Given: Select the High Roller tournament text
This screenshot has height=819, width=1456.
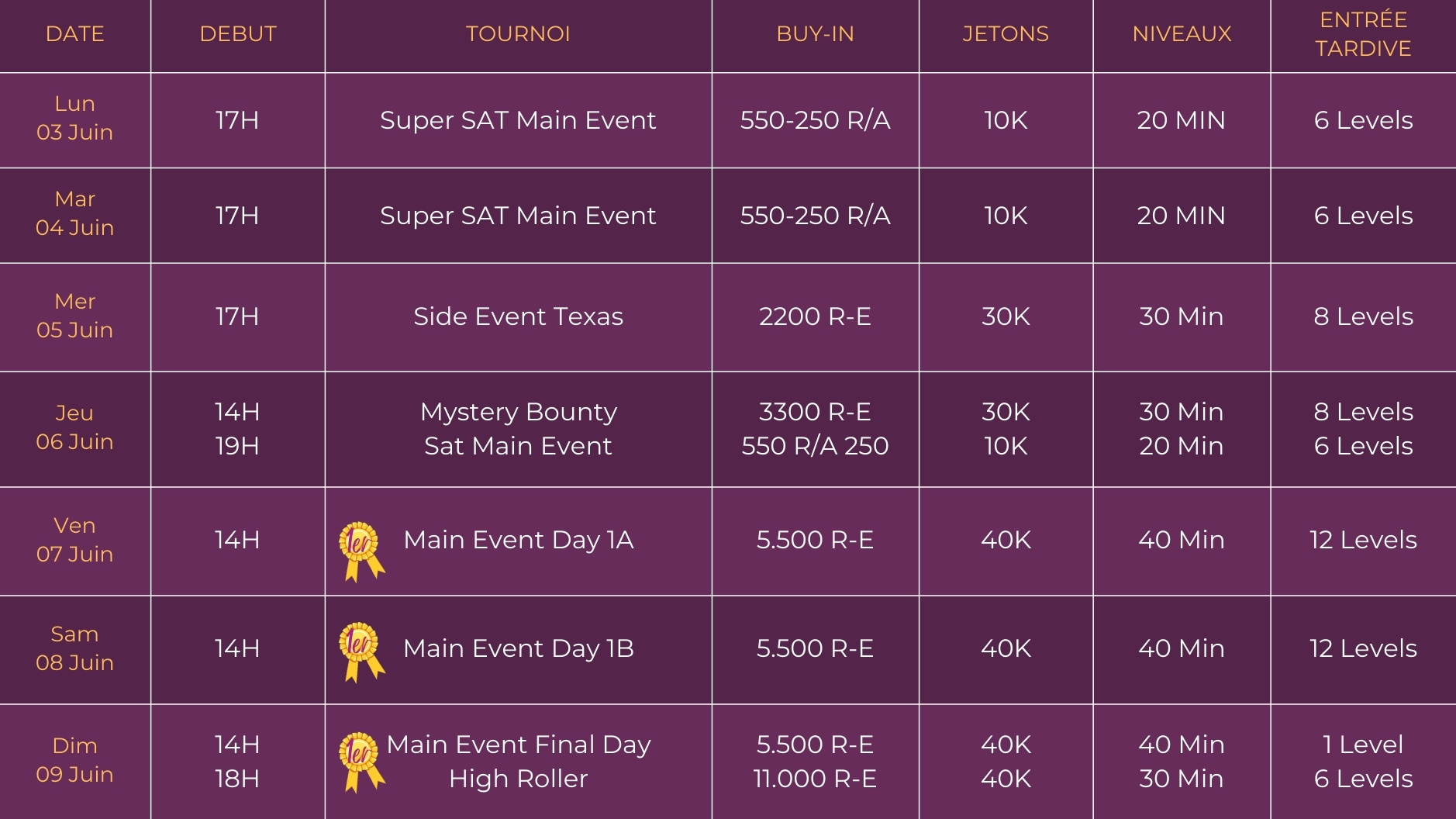Looking at the screenshot, I should tap(518, 779).
